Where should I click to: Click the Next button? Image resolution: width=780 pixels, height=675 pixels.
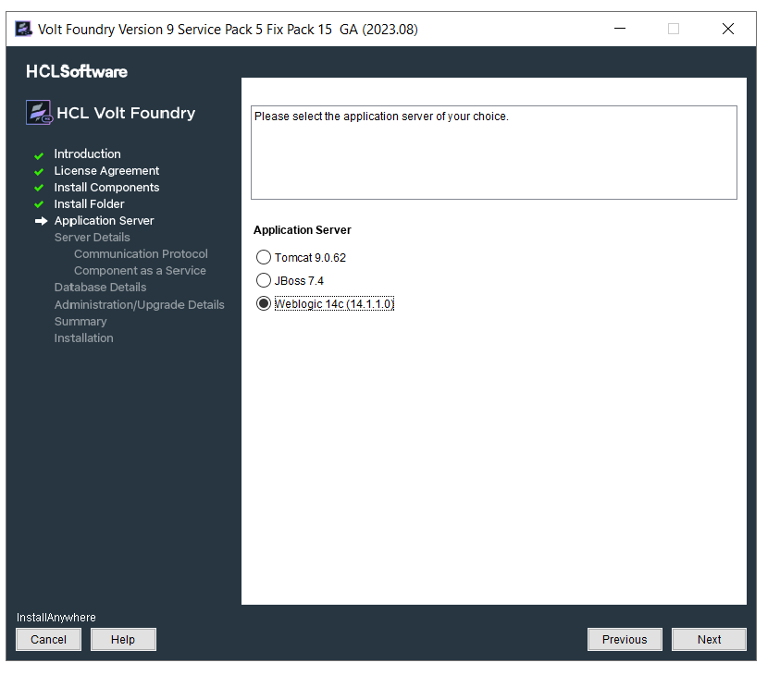[x=708, y=639]
